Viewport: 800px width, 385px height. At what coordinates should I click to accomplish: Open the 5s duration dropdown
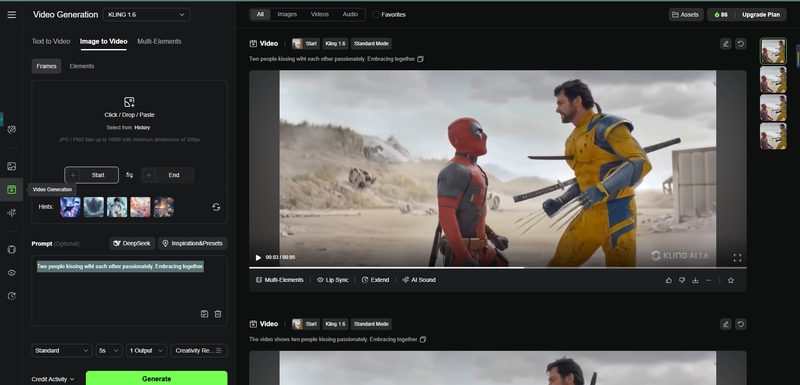(x=109, y=351)
